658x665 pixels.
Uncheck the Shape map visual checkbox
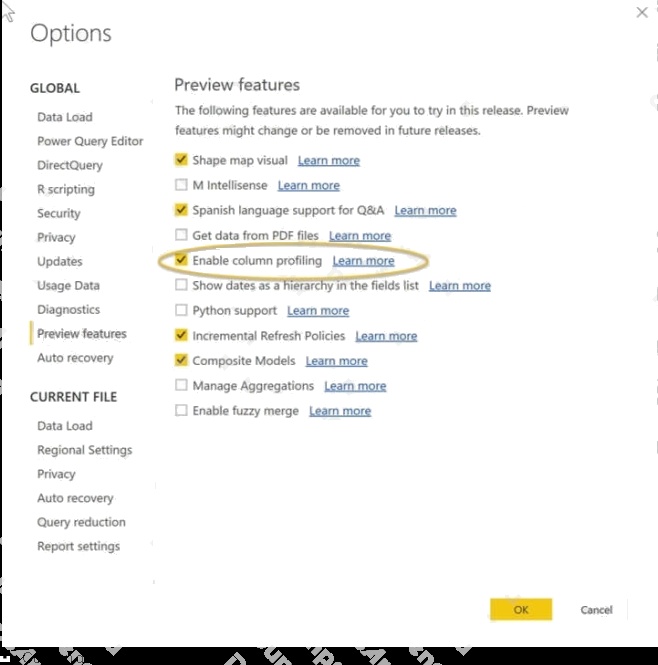(181, 160)
